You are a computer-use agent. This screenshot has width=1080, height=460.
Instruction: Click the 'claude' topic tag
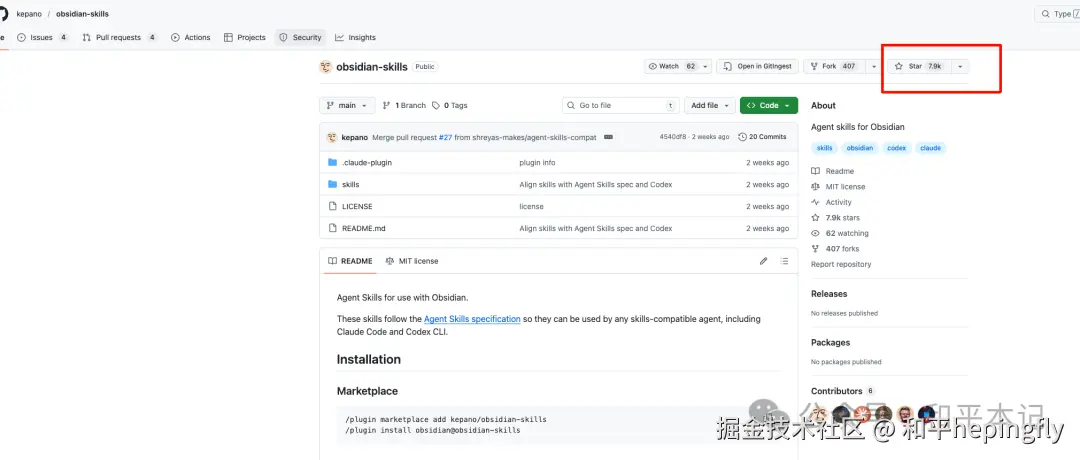(931, 148)
